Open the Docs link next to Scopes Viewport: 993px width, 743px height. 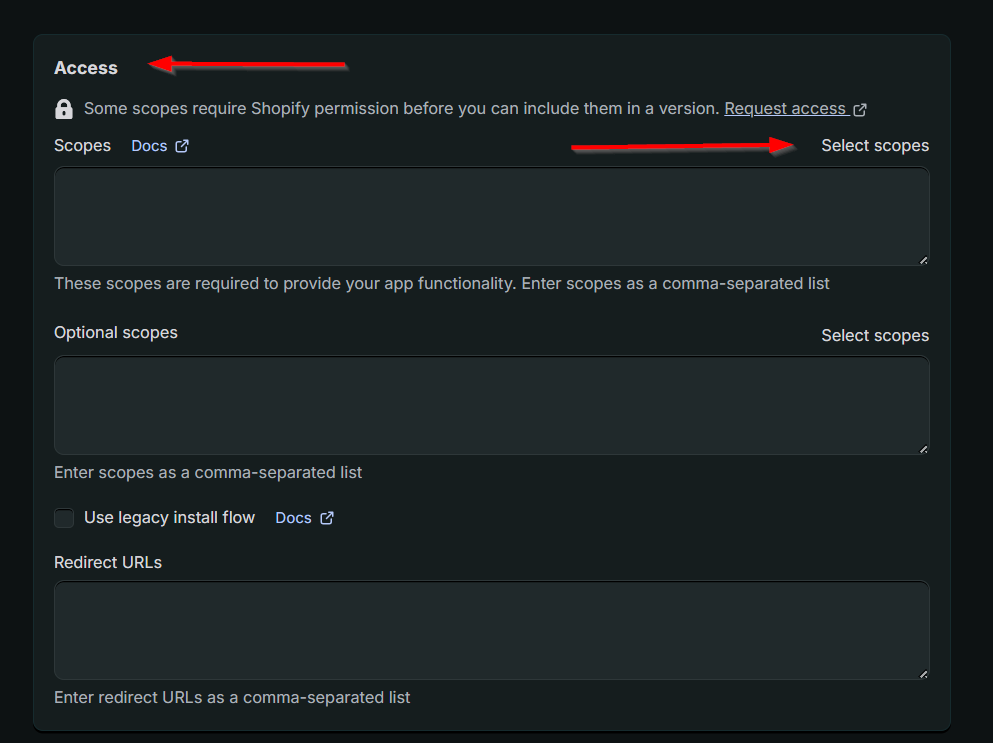(x=149, y=146)
